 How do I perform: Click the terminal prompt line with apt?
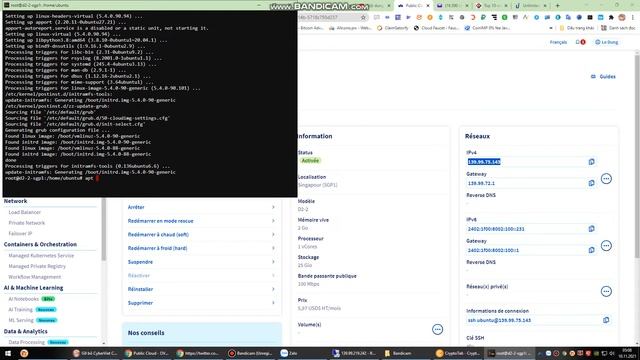tap(51, 178)
